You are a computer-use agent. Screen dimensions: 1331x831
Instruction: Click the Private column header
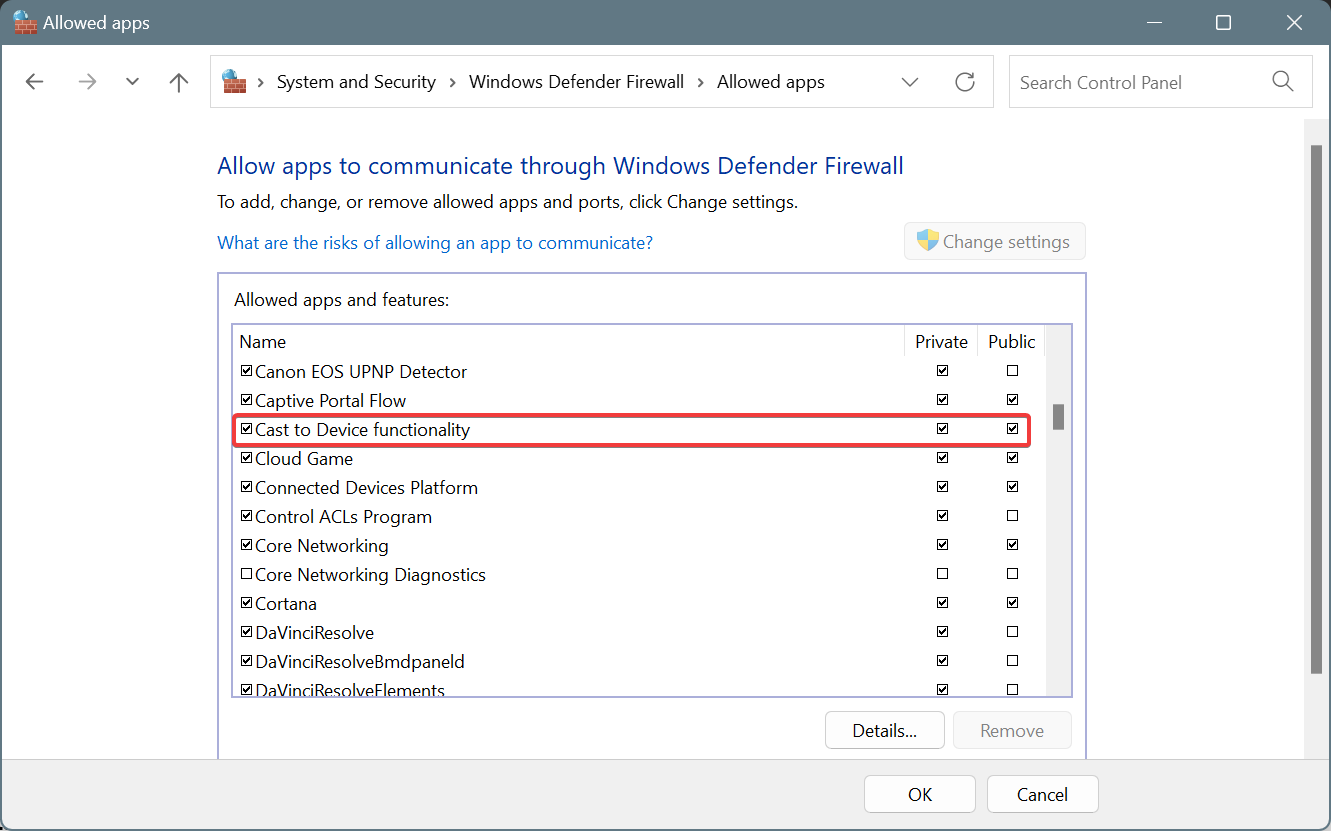pyautogui.click(x=941, y=341)
